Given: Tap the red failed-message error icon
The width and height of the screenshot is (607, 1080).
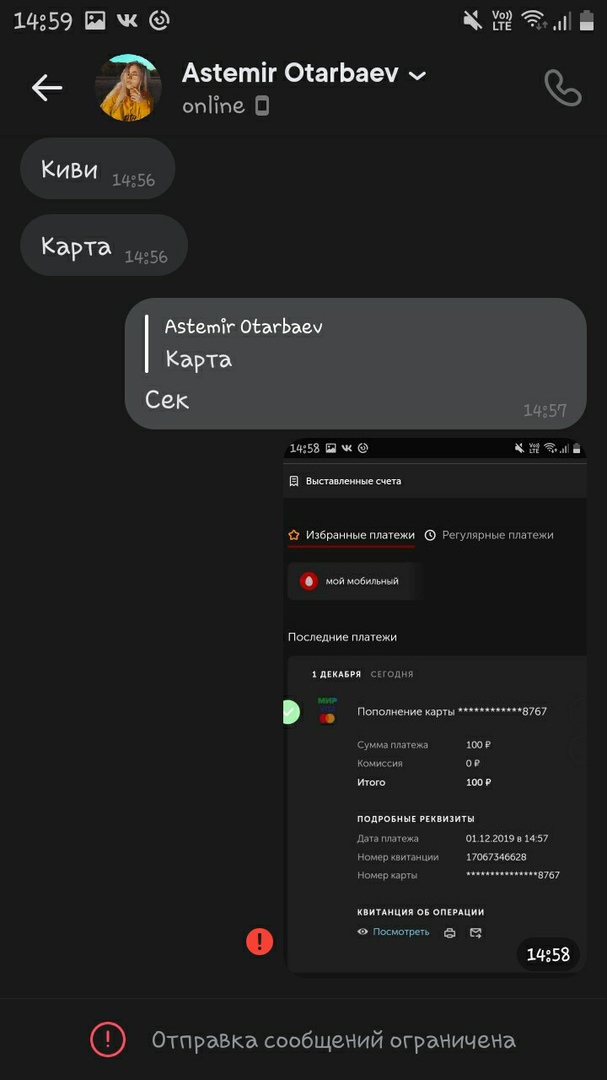Looking at the screenshot, I should (x=260, y=941).
